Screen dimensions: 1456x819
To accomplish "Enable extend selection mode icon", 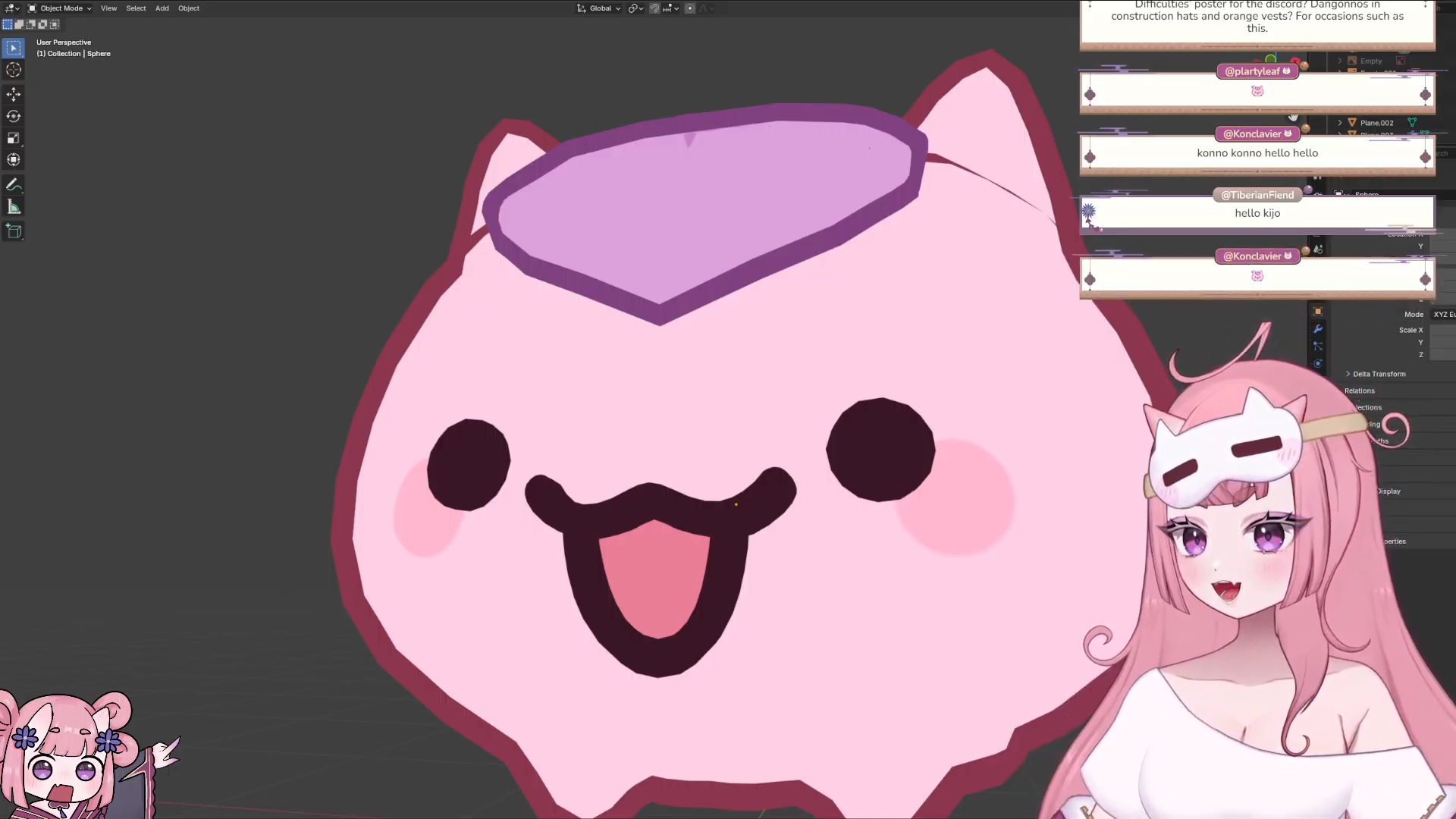I will [x=19, y=24].
